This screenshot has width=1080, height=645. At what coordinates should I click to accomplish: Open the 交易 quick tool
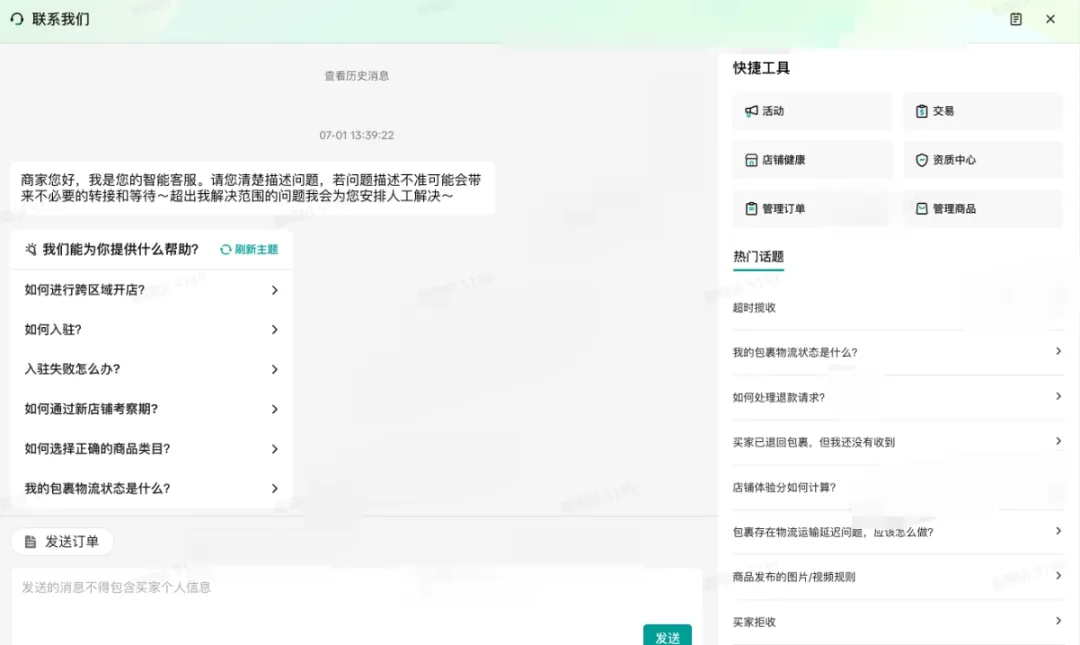click(x=983, y=111)
